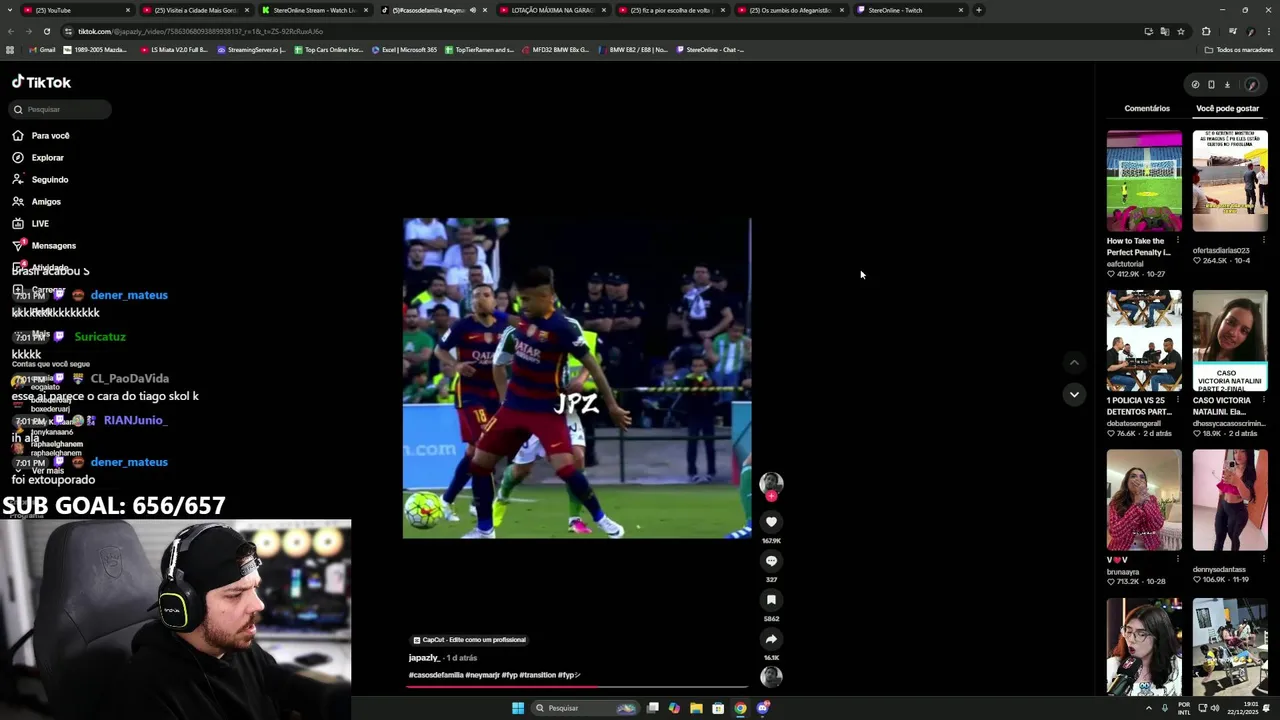This screenshot has width=1280, height=720.
Task: Open the #transition hashtag
Action: pyautogui.click(x=537, y=675)
